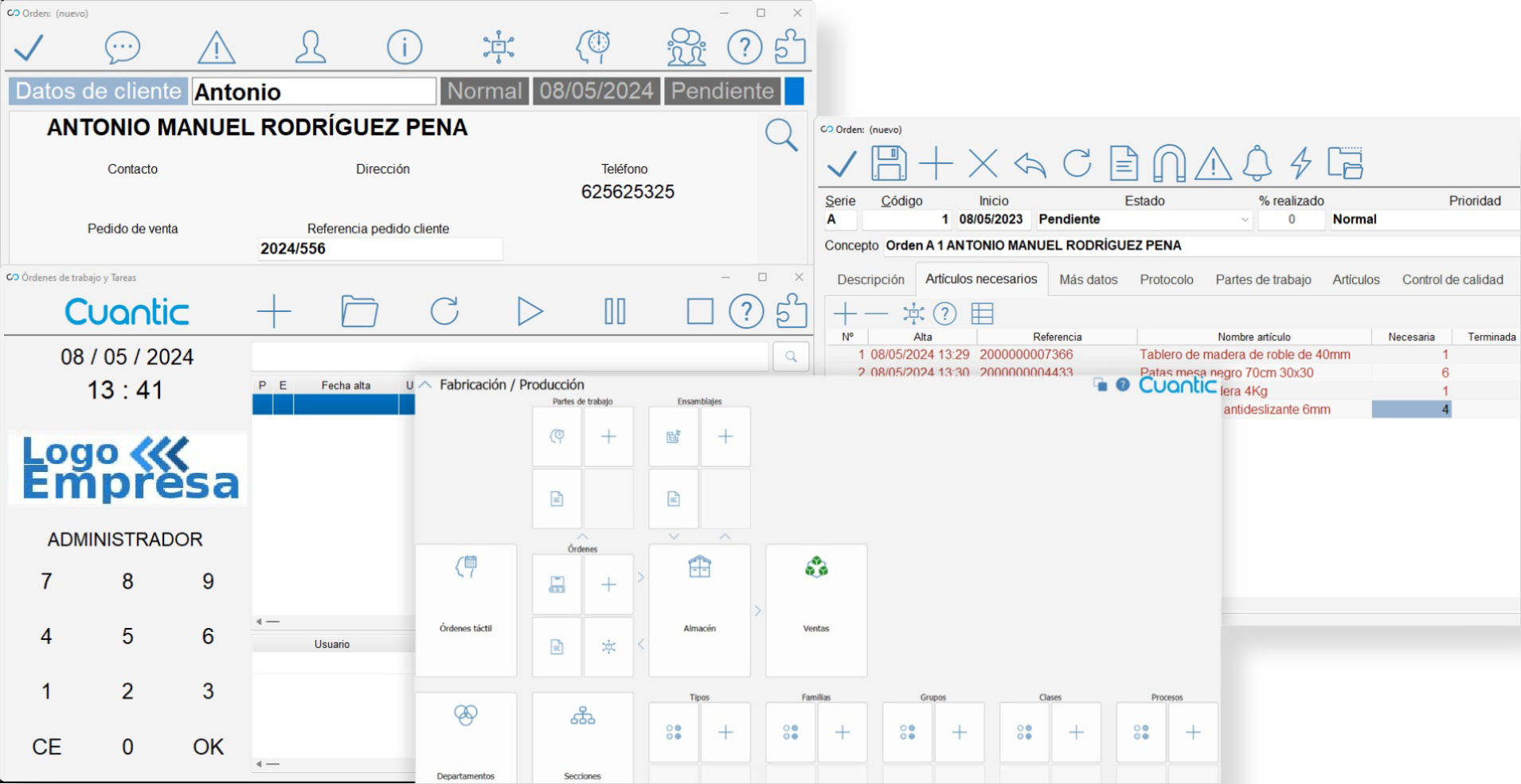Click the Referencia pedido cliente field

381,249
